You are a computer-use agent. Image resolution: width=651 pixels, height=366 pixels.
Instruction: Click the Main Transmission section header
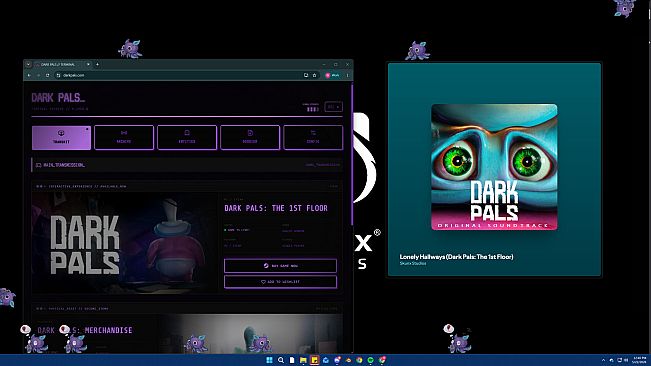click(187, 165)
